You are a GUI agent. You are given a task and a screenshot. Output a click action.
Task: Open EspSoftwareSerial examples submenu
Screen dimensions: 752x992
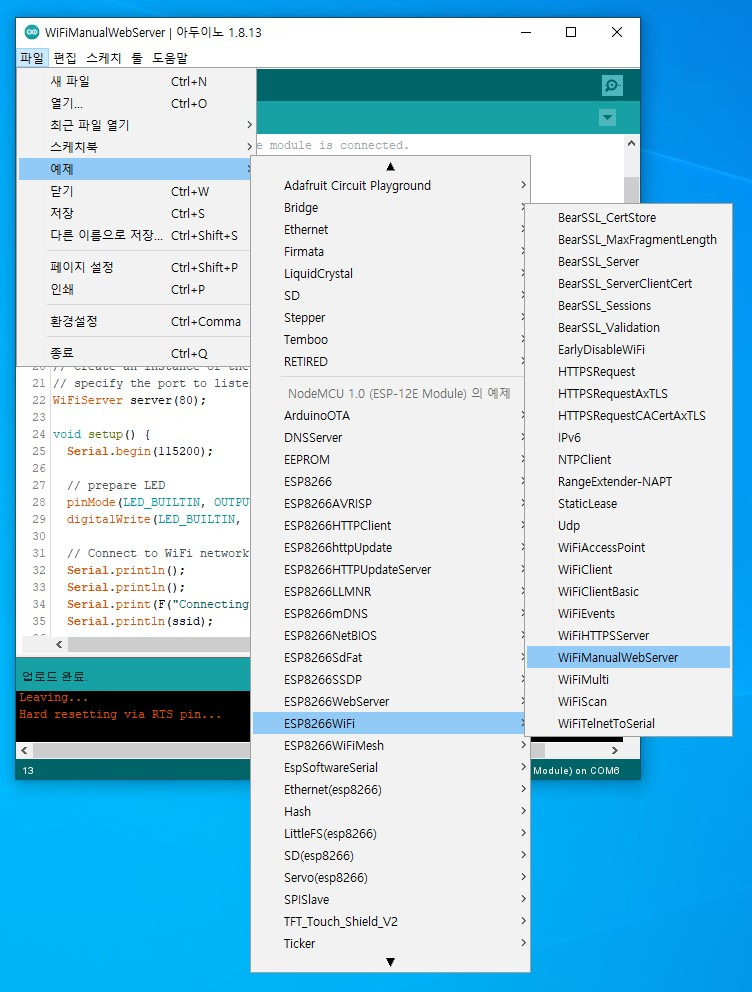[x=390, y=767]
